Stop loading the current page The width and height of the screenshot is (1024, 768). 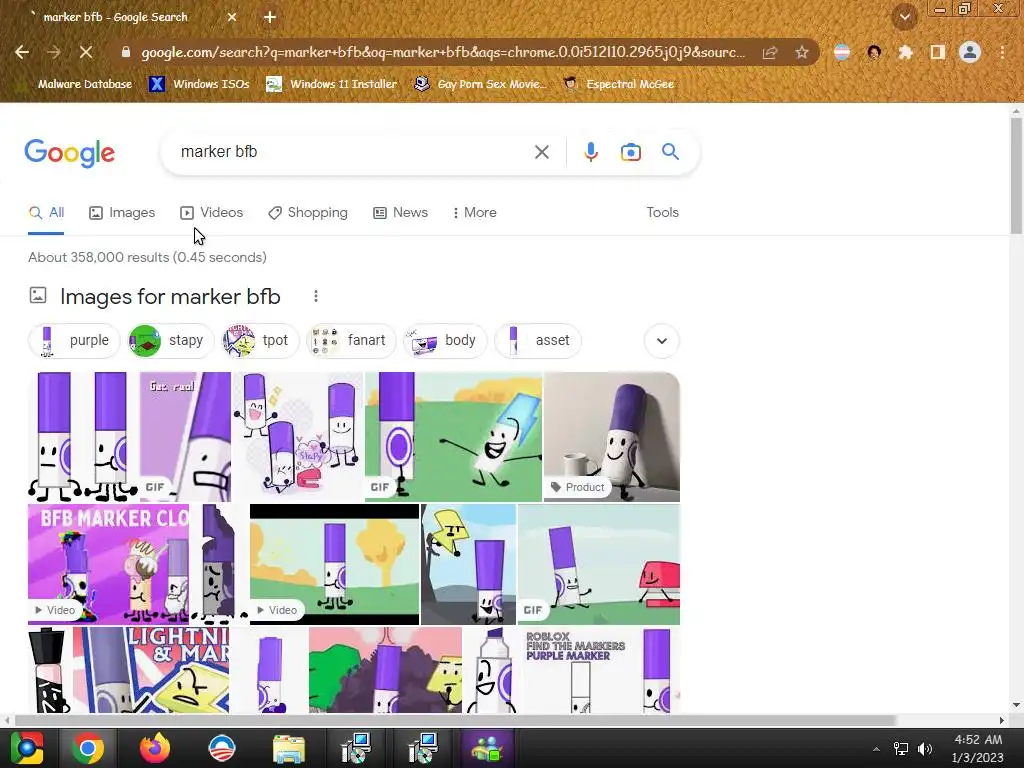[x=86, y=52]
